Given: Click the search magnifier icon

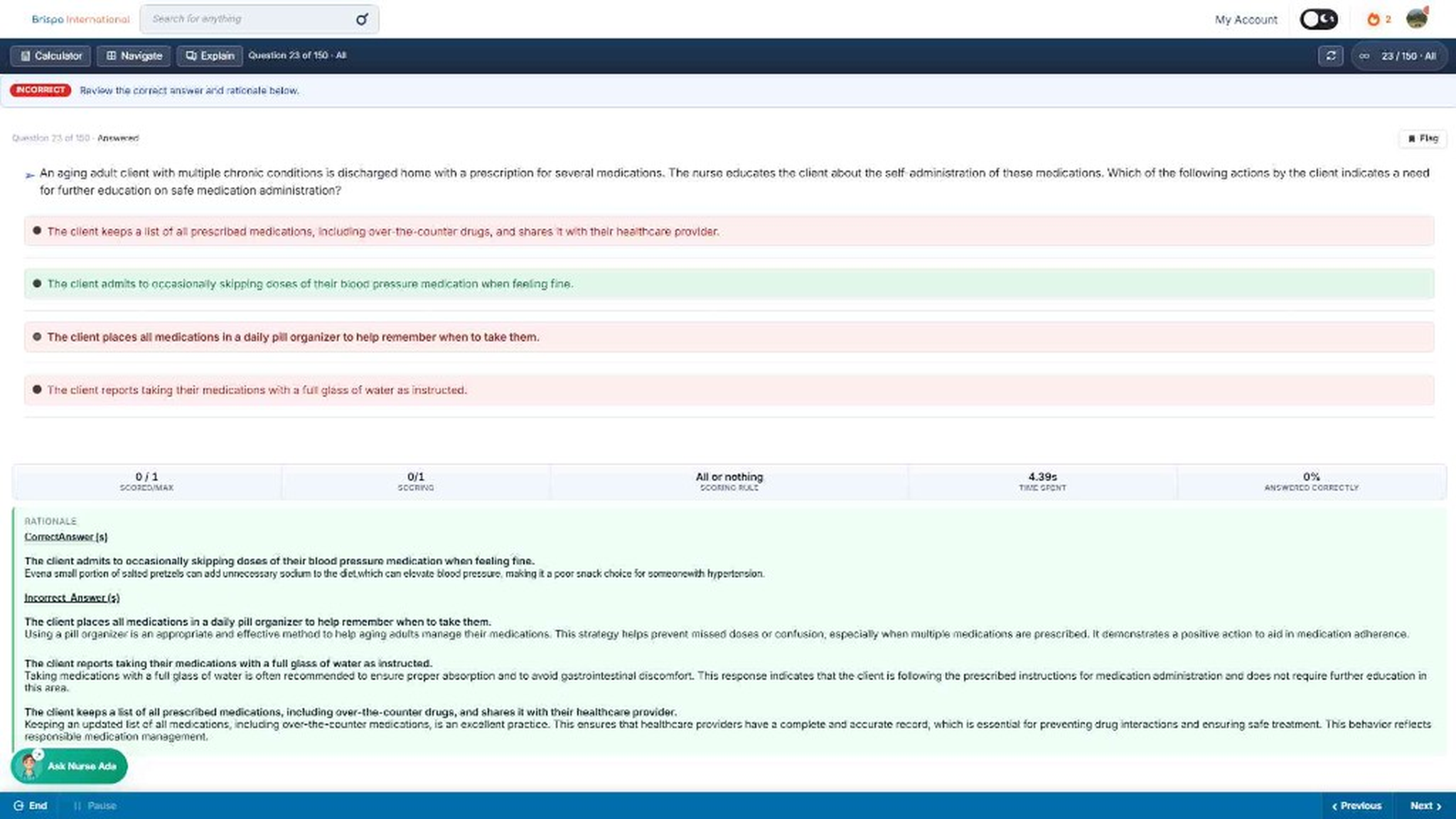Looking at the screenshot, I should click(x=362, y=19).
